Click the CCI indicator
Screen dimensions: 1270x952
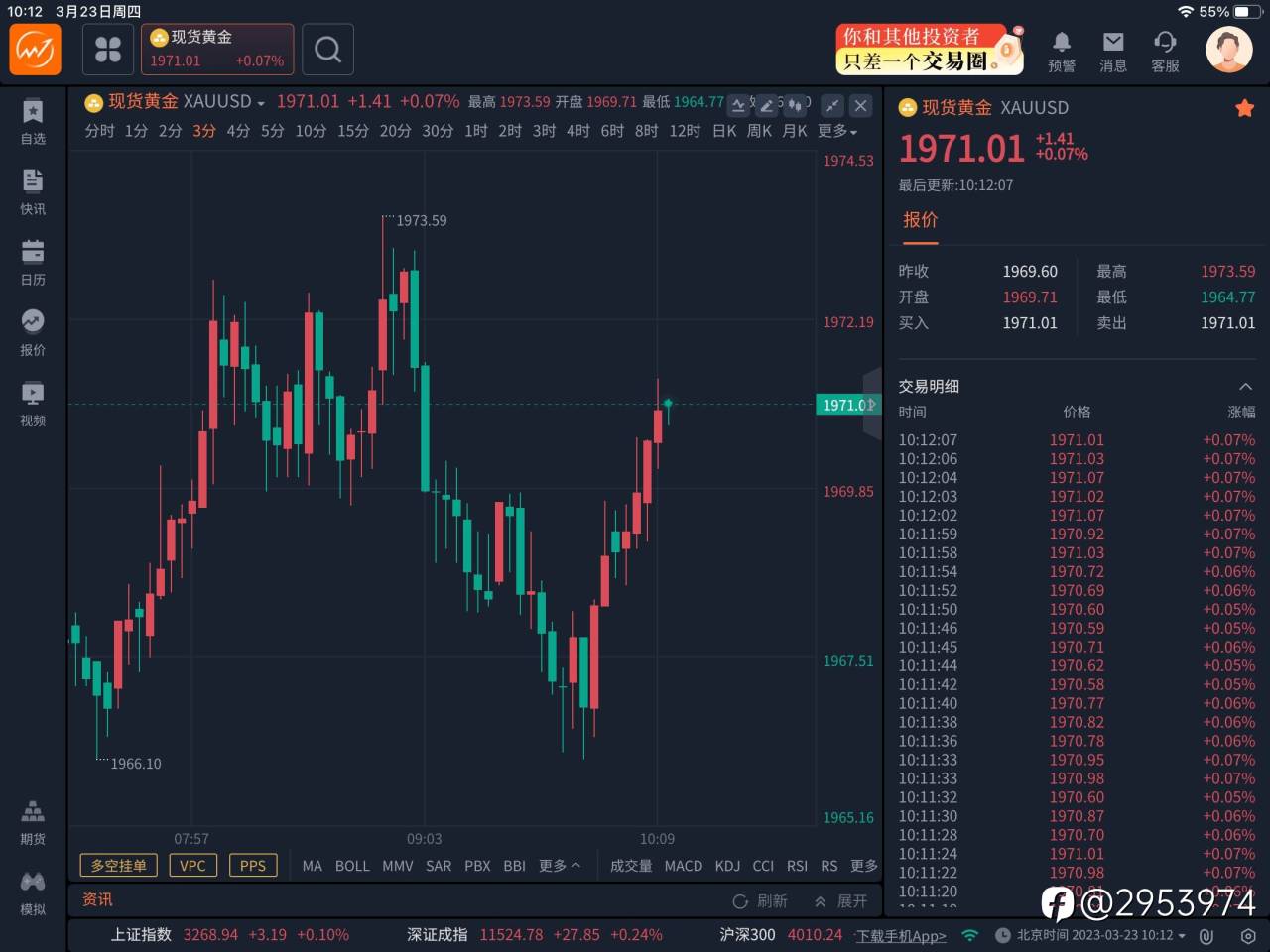coord(763,866)
